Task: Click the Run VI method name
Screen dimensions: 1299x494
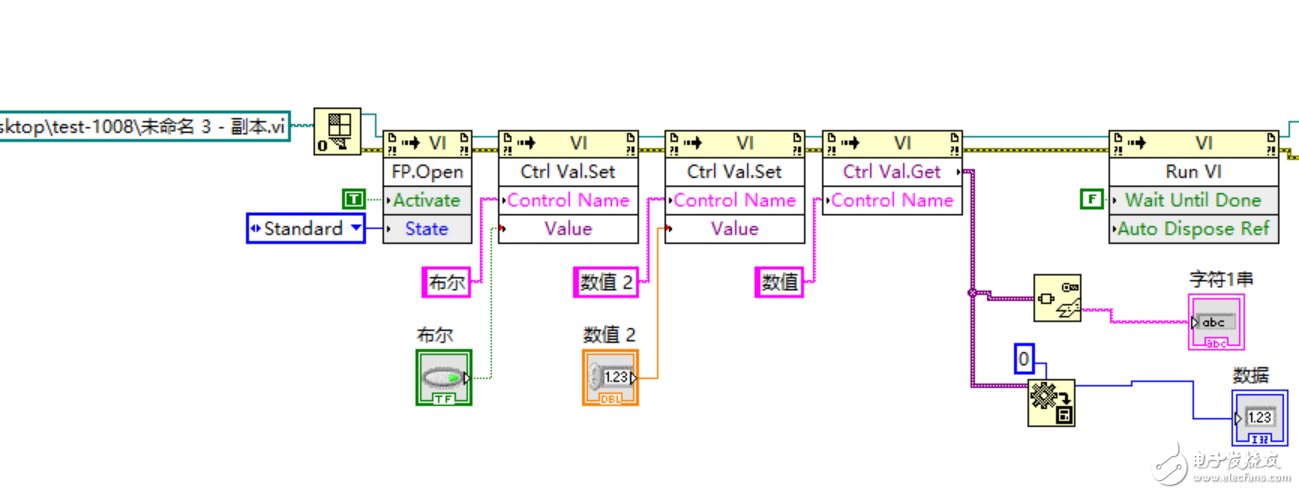Action: 1193,172
